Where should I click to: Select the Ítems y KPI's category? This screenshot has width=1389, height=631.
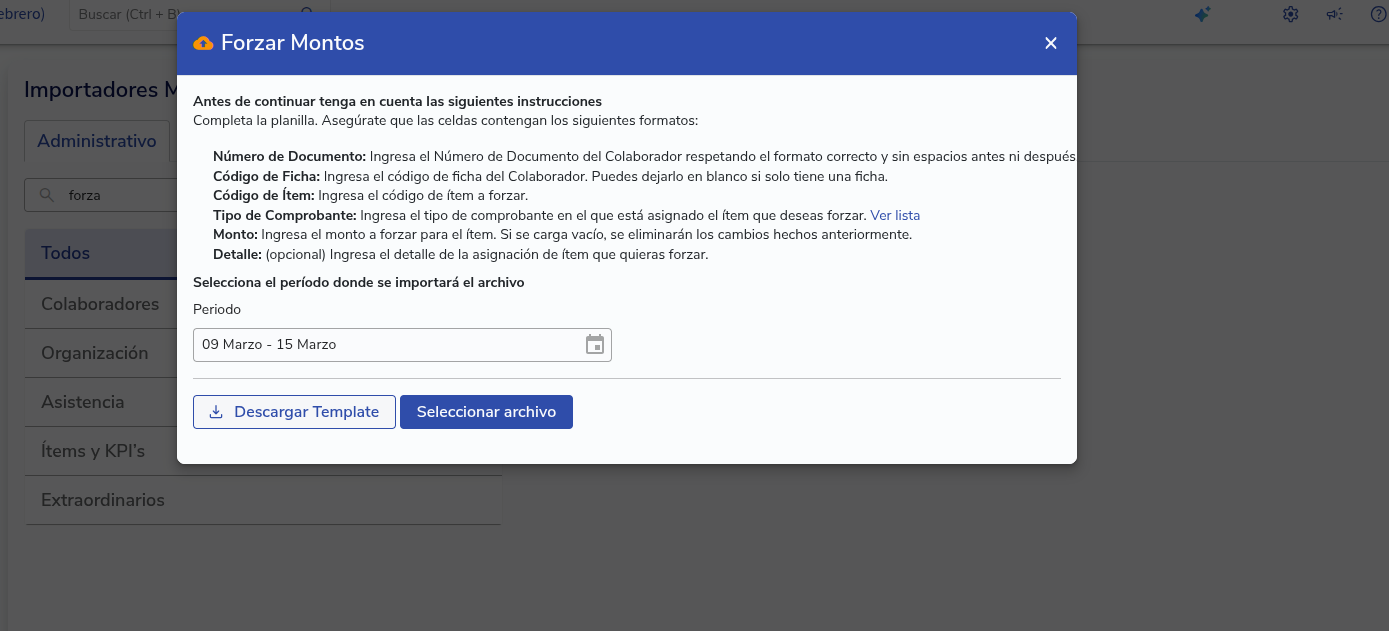point(93,451)
